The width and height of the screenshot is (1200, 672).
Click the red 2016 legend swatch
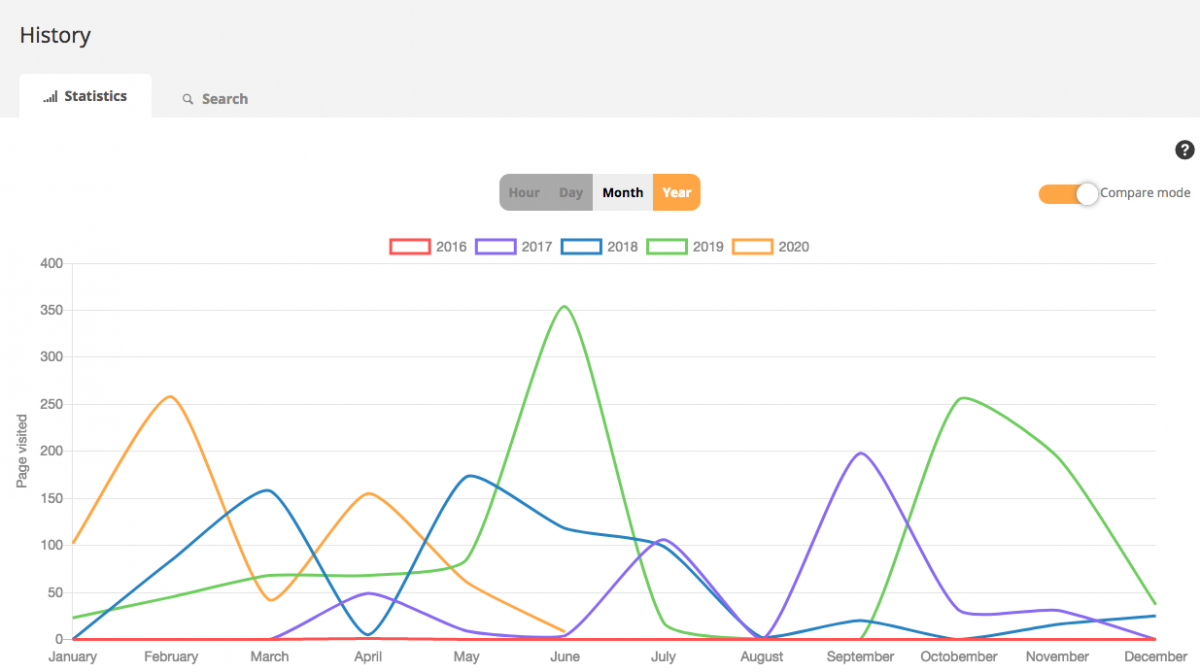click(410, 246)
